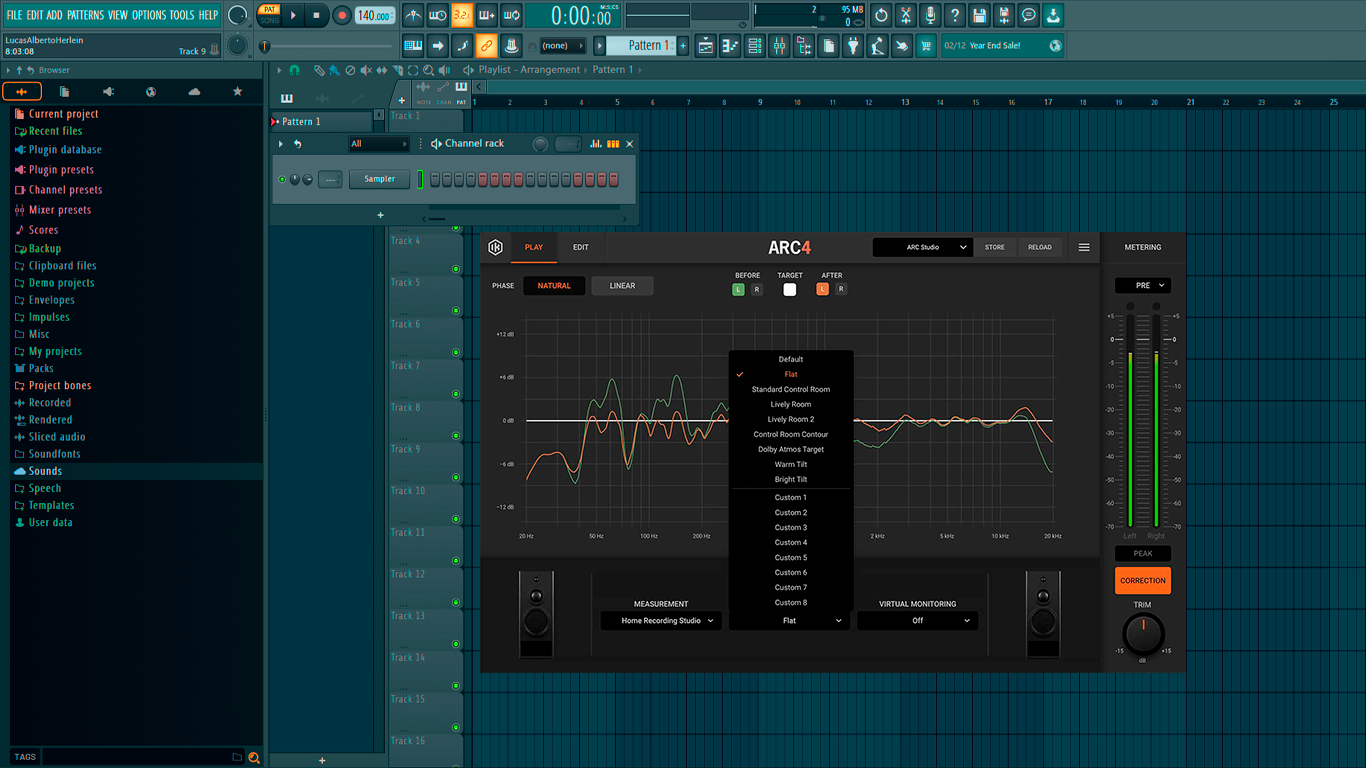Click the song position slider under transport
The width and height of the screenshot is (1366, 768).
326,46
